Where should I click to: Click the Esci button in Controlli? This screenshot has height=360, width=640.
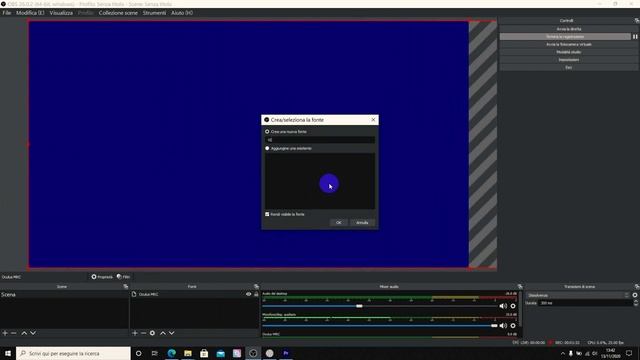click(569, 67)
